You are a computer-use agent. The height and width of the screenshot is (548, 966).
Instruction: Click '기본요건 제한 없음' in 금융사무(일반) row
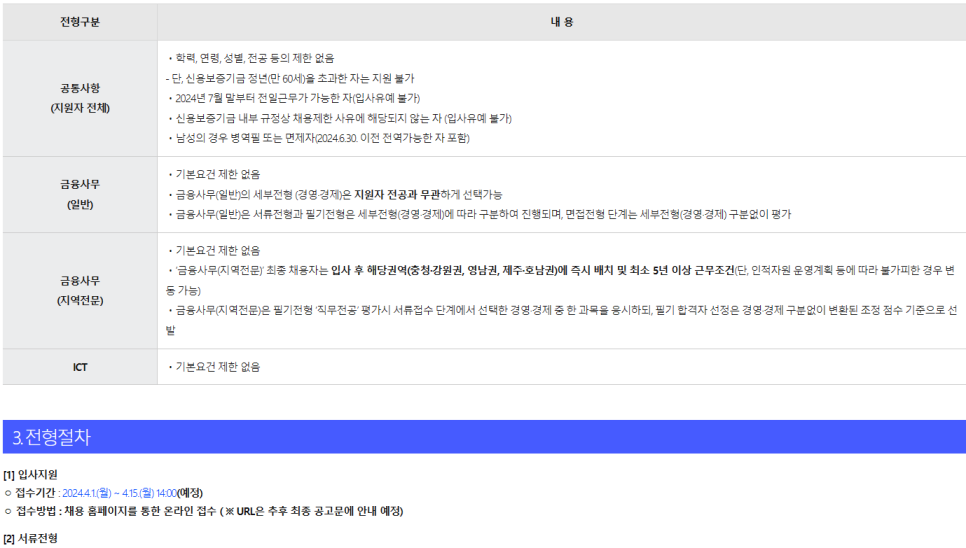[x=214, y=174]
